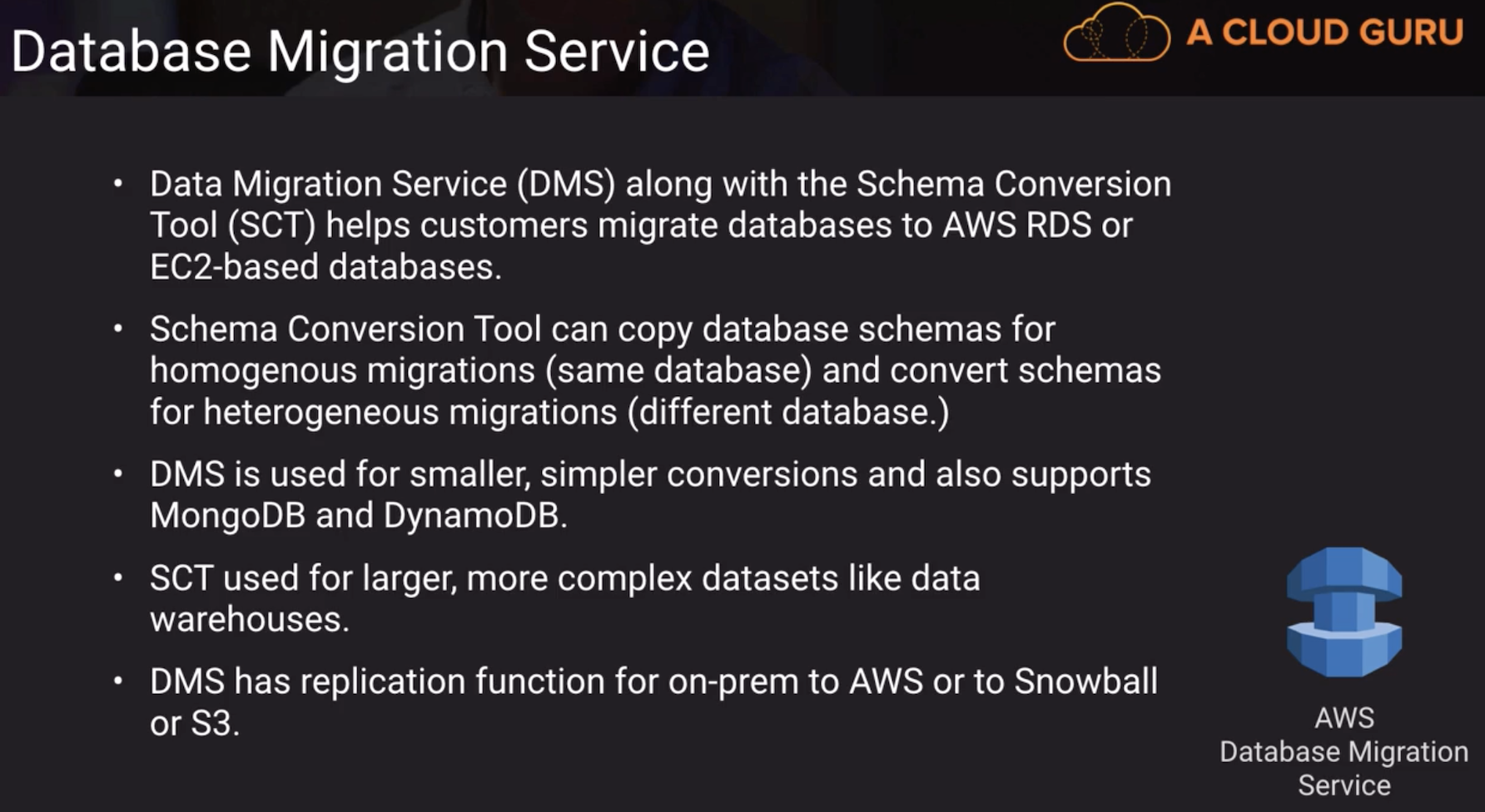Image resolution: width=1485 pixels, height=812 pixels.
Task: Click the word "DynamoDB" in the slide text
Action: coord(474,516)
